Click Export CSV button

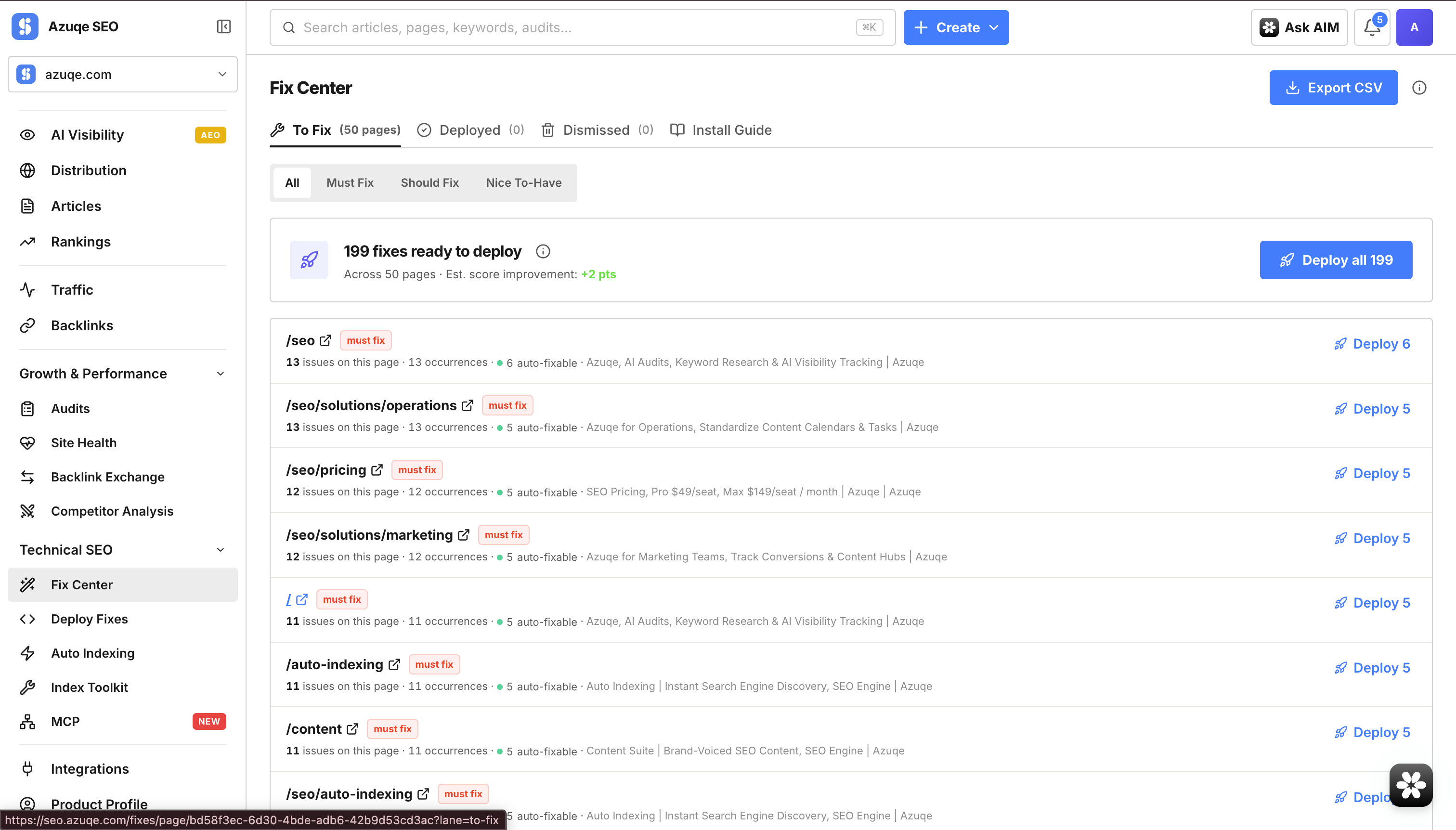pyautogui.click(x=1333, y=88)
